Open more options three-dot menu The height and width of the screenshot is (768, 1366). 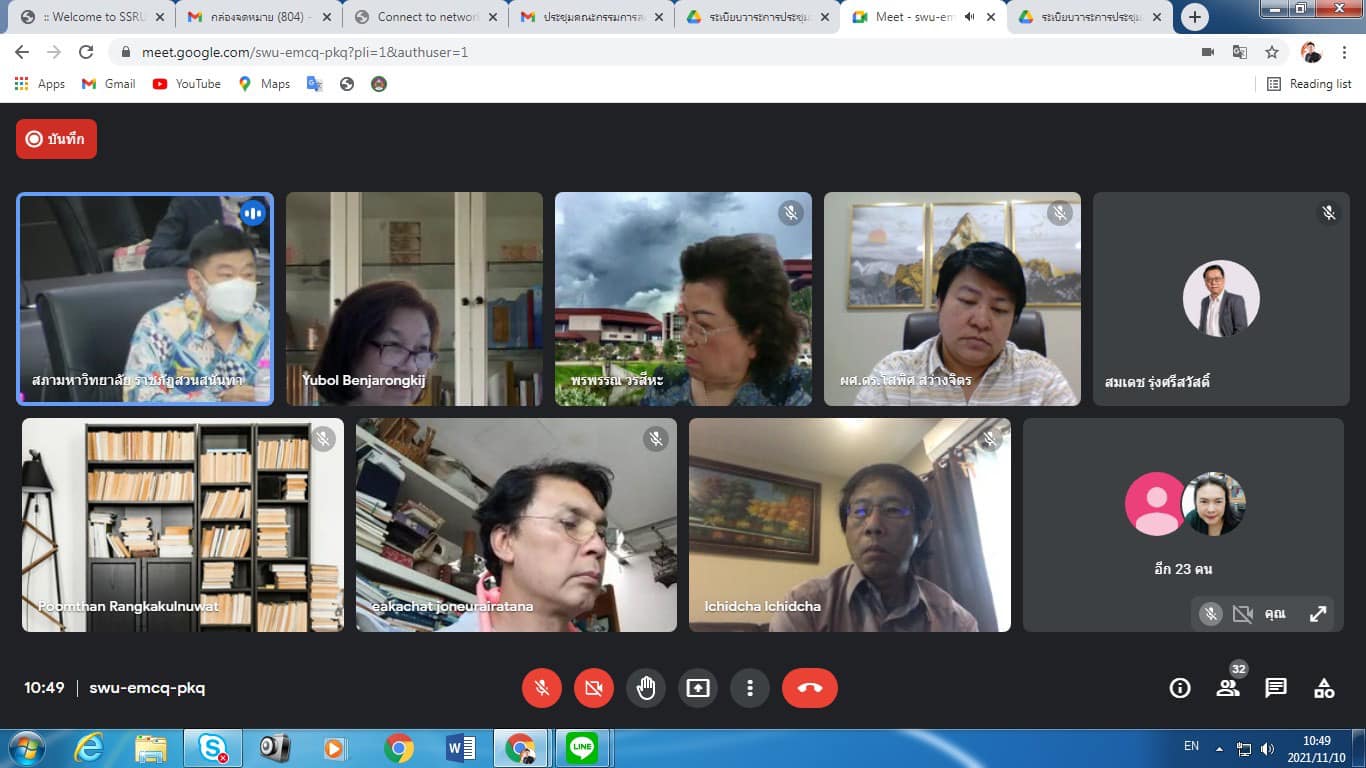(750, 688)
